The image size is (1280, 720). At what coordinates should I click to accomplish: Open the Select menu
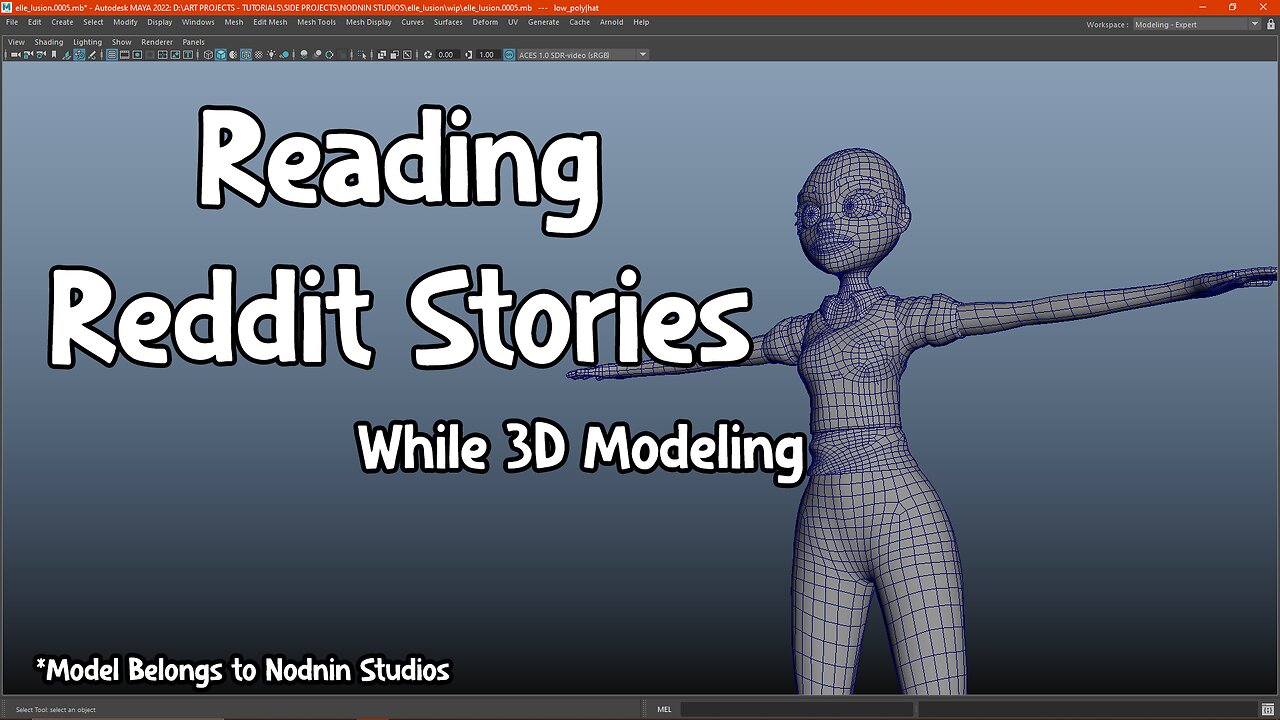coord(93,22)
